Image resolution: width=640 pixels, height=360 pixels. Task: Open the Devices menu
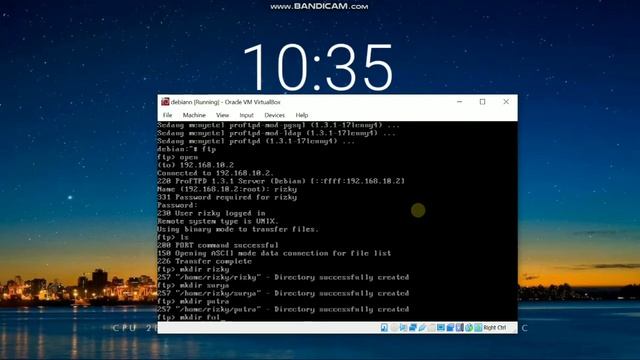pos(274,115)
